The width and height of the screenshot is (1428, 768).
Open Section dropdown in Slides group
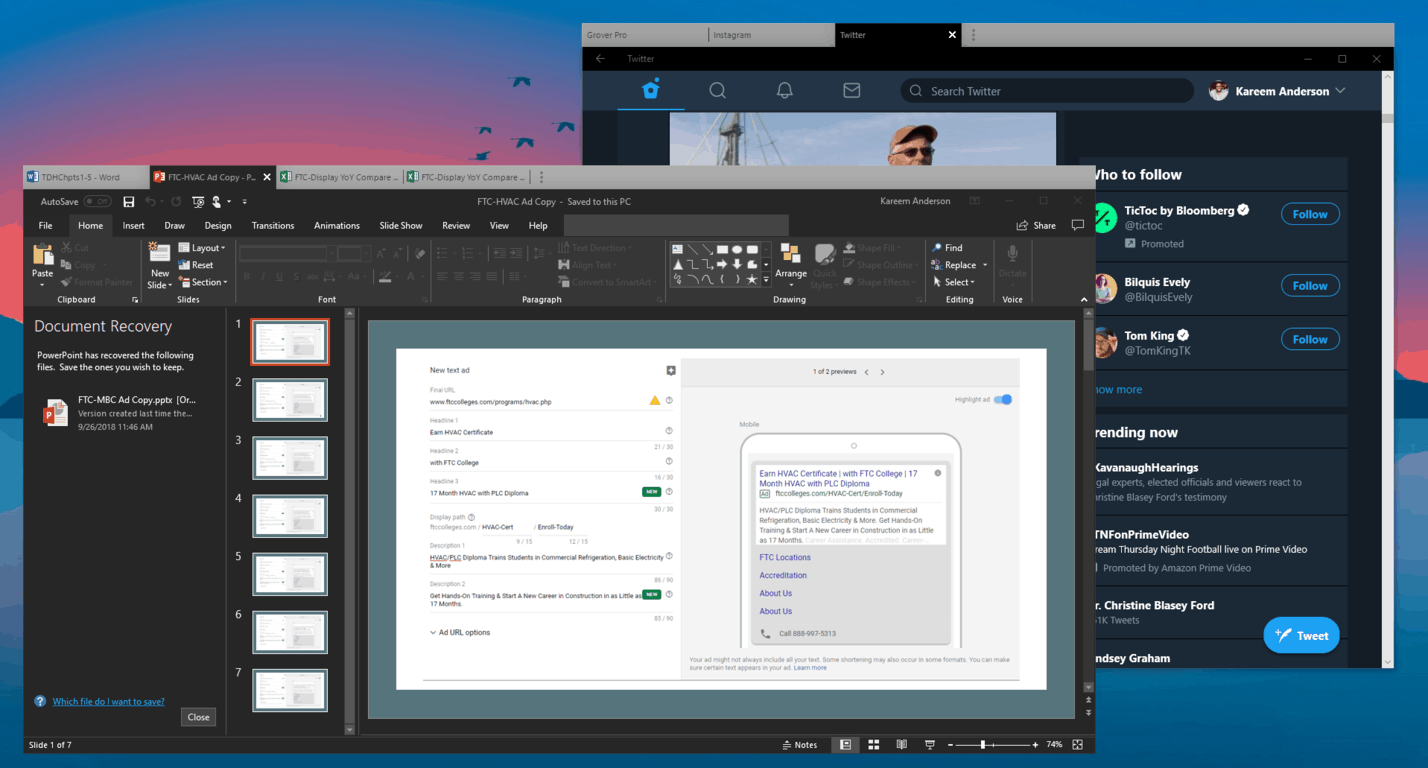tap(202, 282)
